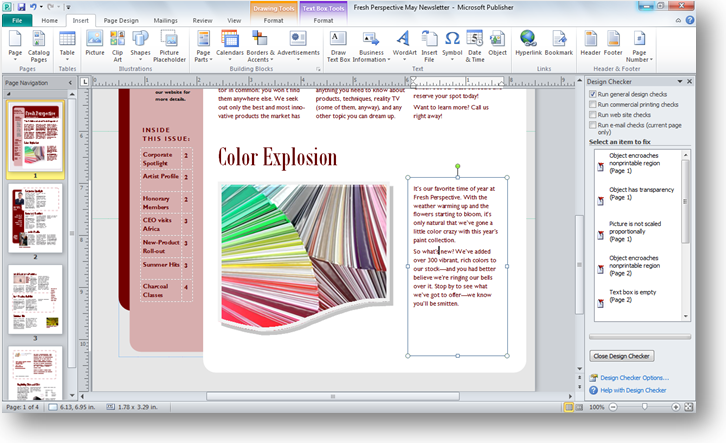Open Calendars building blocks
Image resolution: width=726 pixels, height=443 pixels.
[x=230, y=46]
